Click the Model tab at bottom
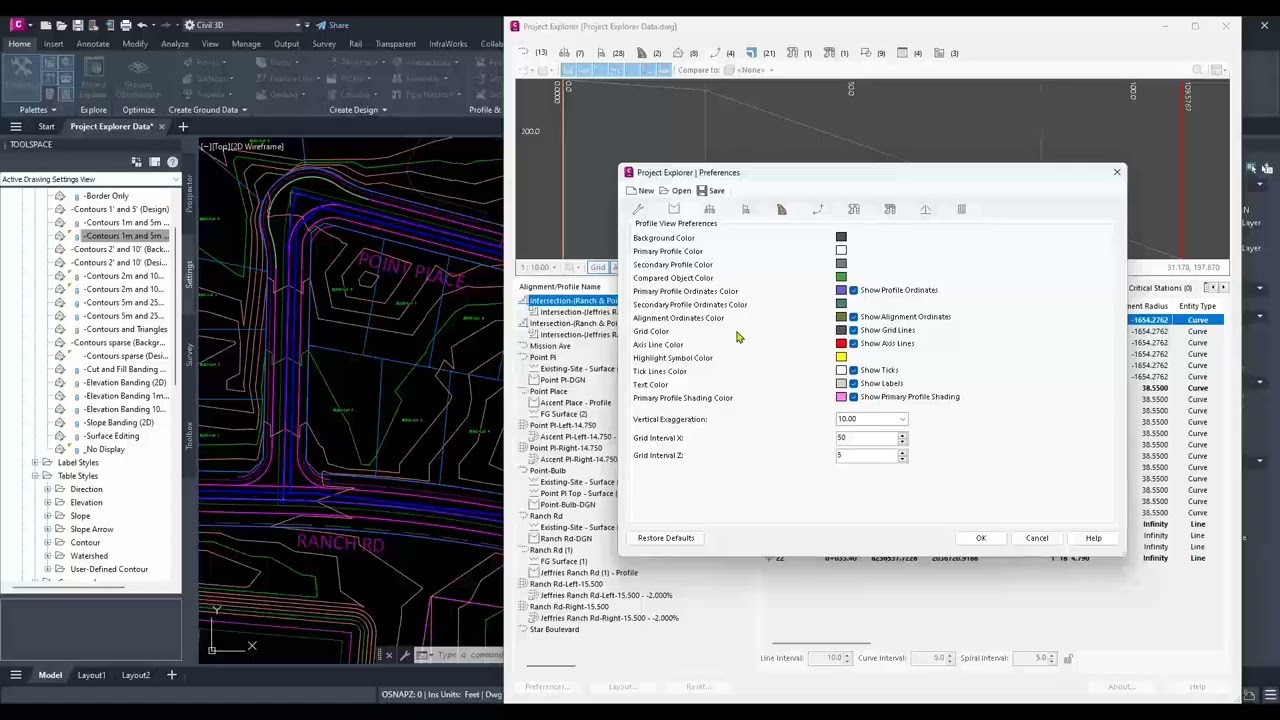Viewport: 1280px width, 720px height. point(50,675)
